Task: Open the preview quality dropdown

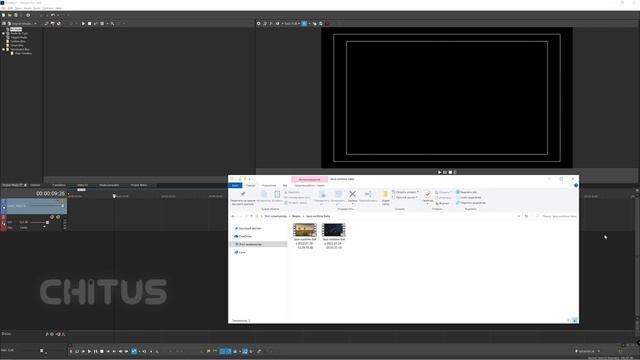Action: (x=292, y=24)
